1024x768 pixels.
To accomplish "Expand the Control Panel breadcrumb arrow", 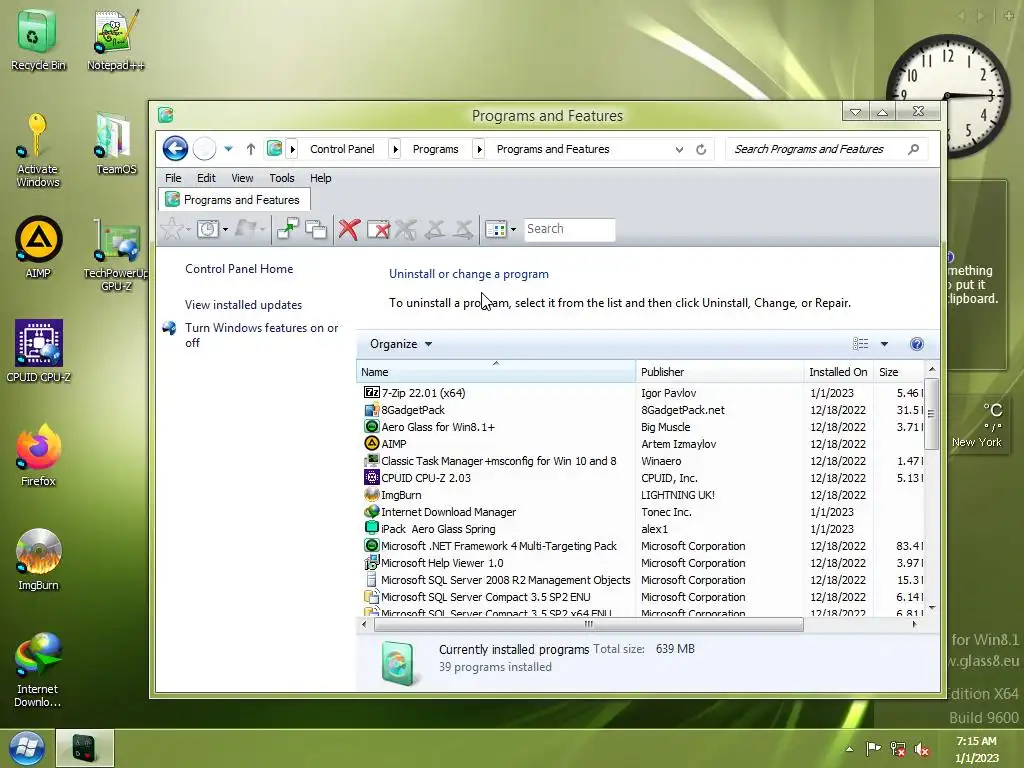I will click(394, 149).
